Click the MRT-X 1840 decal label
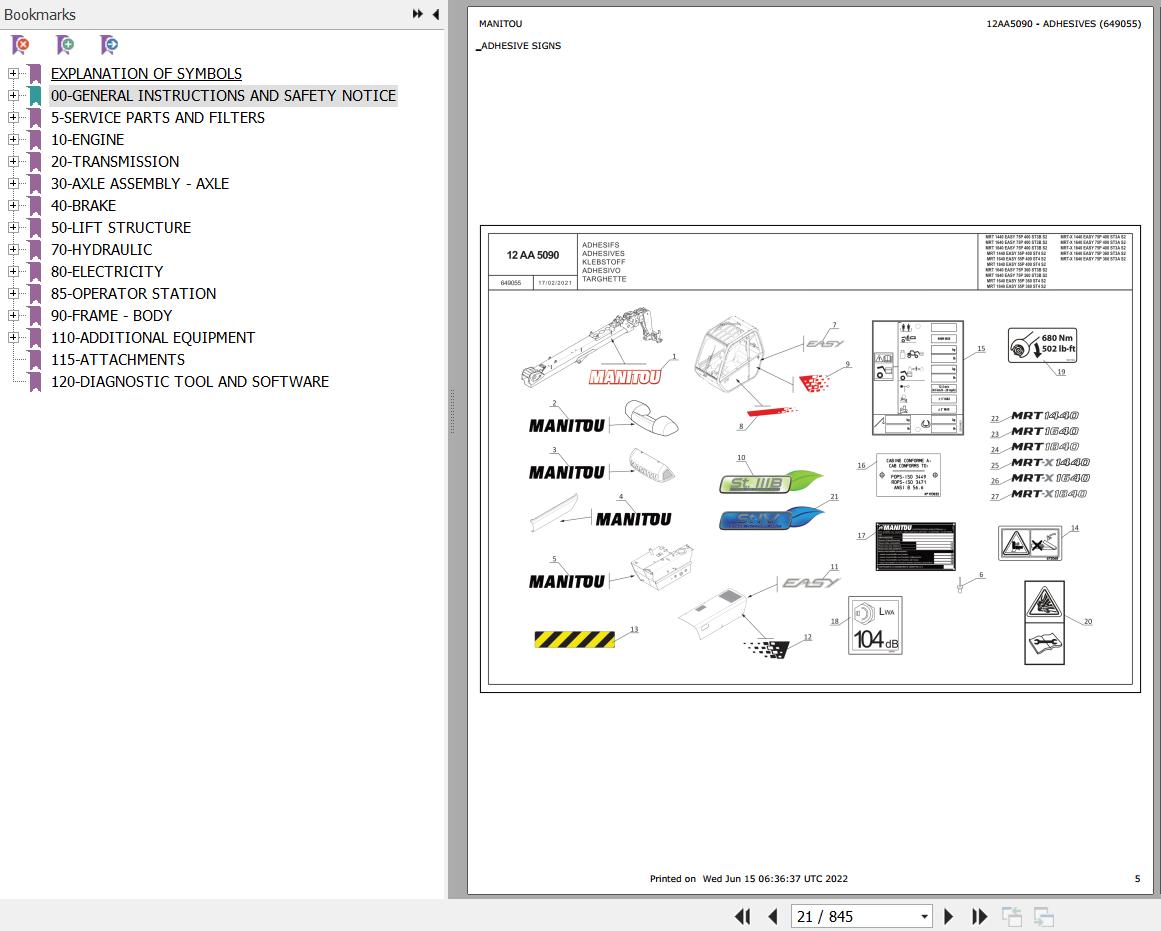 1048,494
